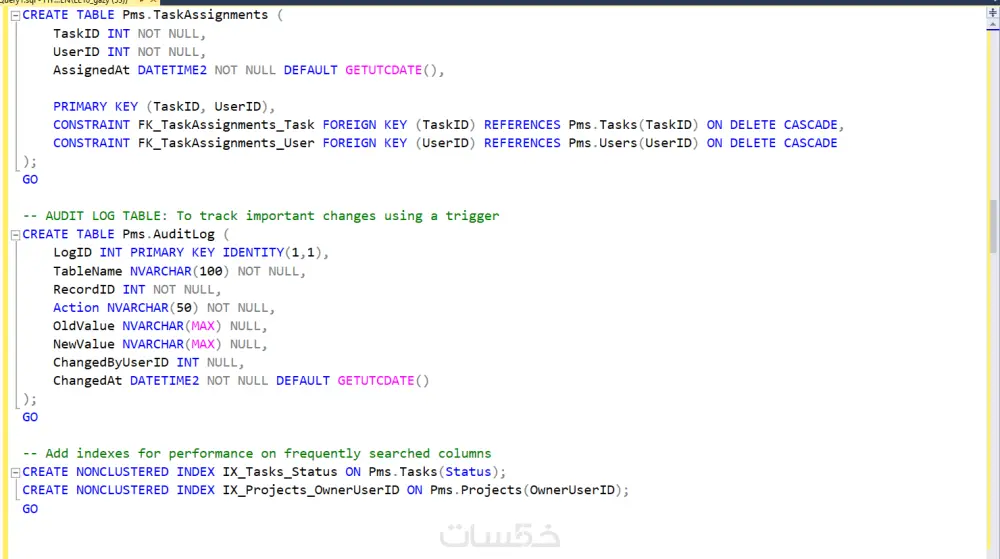Click the "NVARCHAR(100)" data type
Viewport: 1000px width, 559px height.
pyautogui.click(x=179, y=272)
